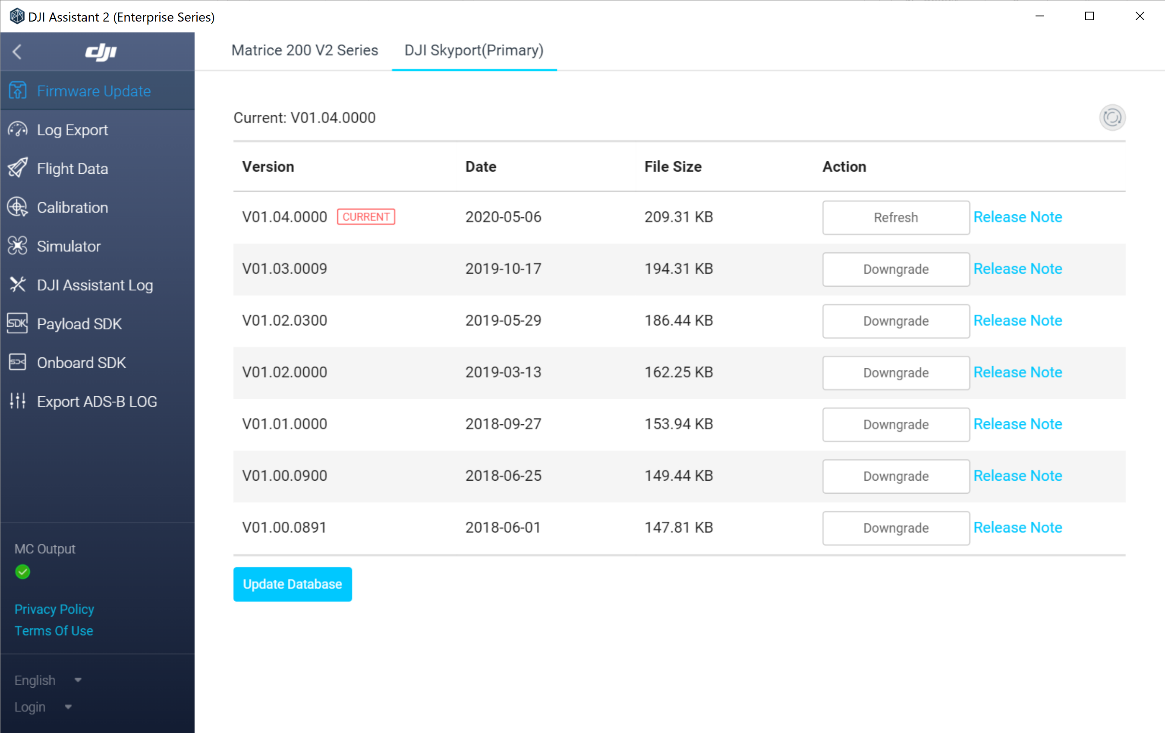Select the Simulator menu entry
Screen dimensions: 1165x733
point(97,246)
